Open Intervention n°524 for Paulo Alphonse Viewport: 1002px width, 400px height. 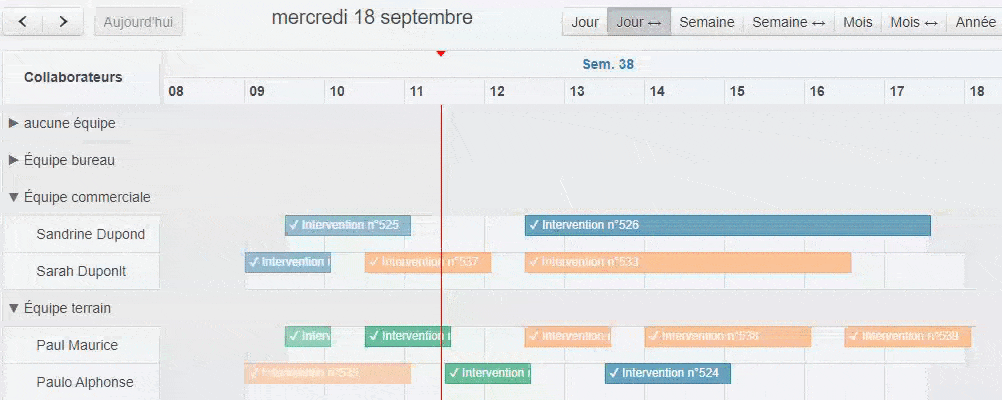pyautogui.click(x=668, y=374)
